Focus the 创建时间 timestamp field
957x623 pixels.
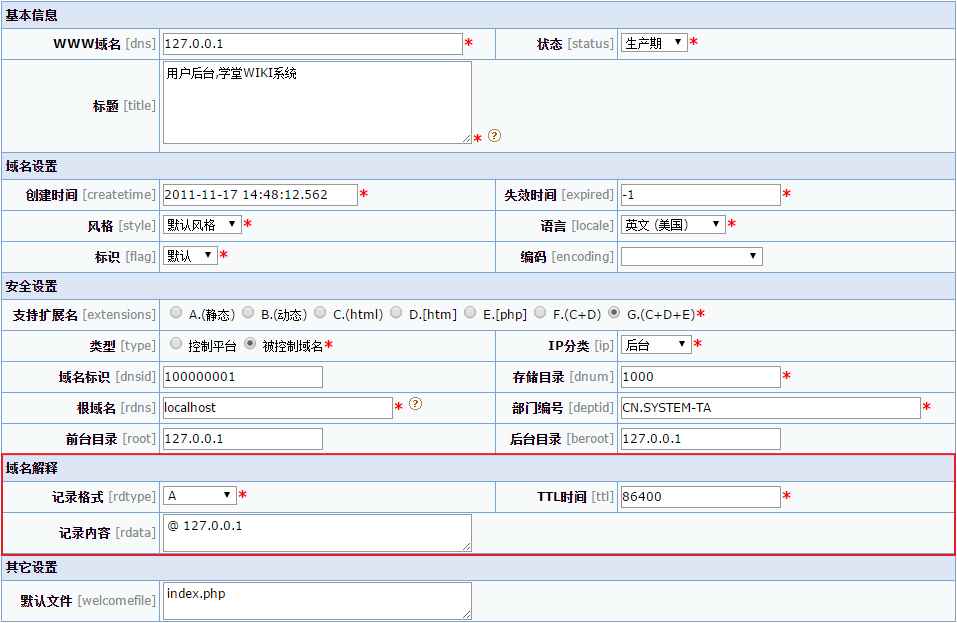[x=260, y=194]
